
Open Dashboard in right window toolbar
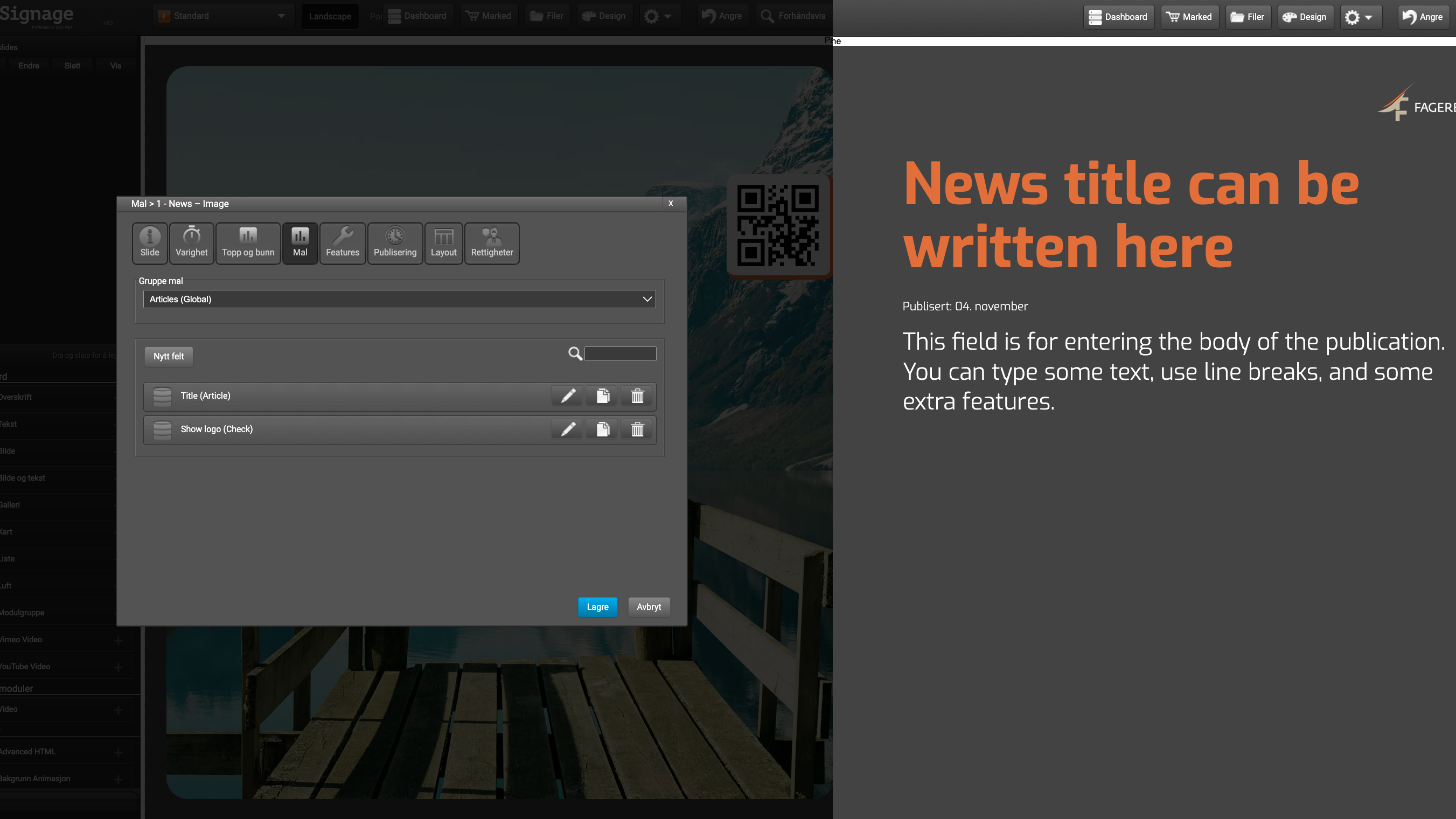(x=1119, y=17)
